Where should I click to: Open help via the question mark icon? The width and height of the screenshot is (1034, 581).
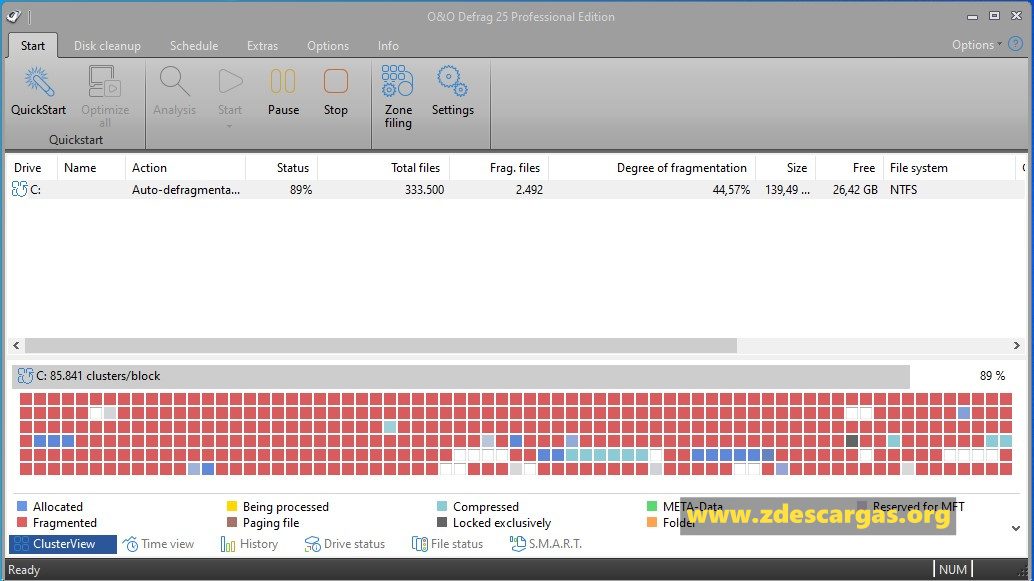tap(1016, 44)
